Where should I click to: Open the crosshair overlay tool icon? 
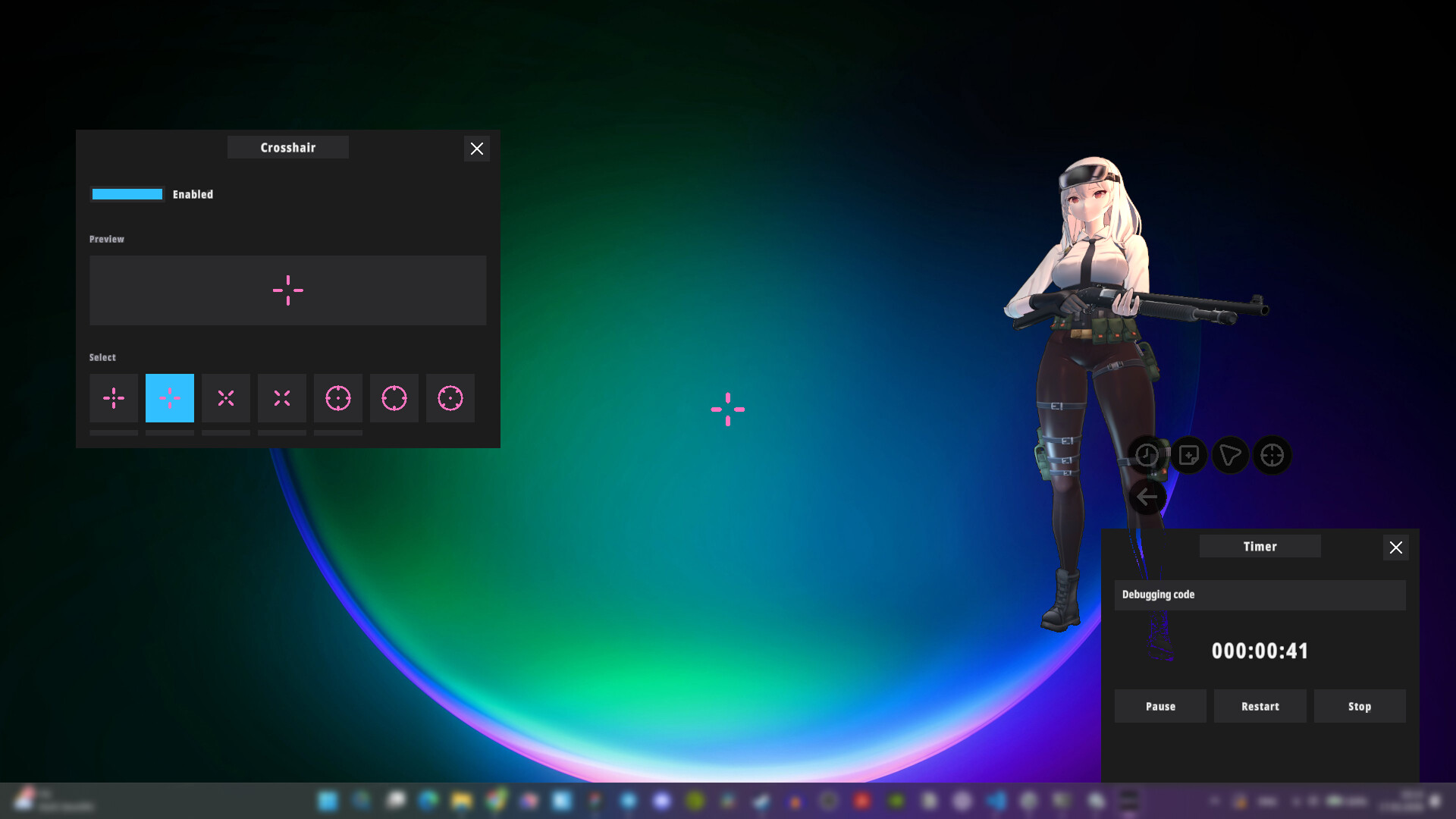1272,455
